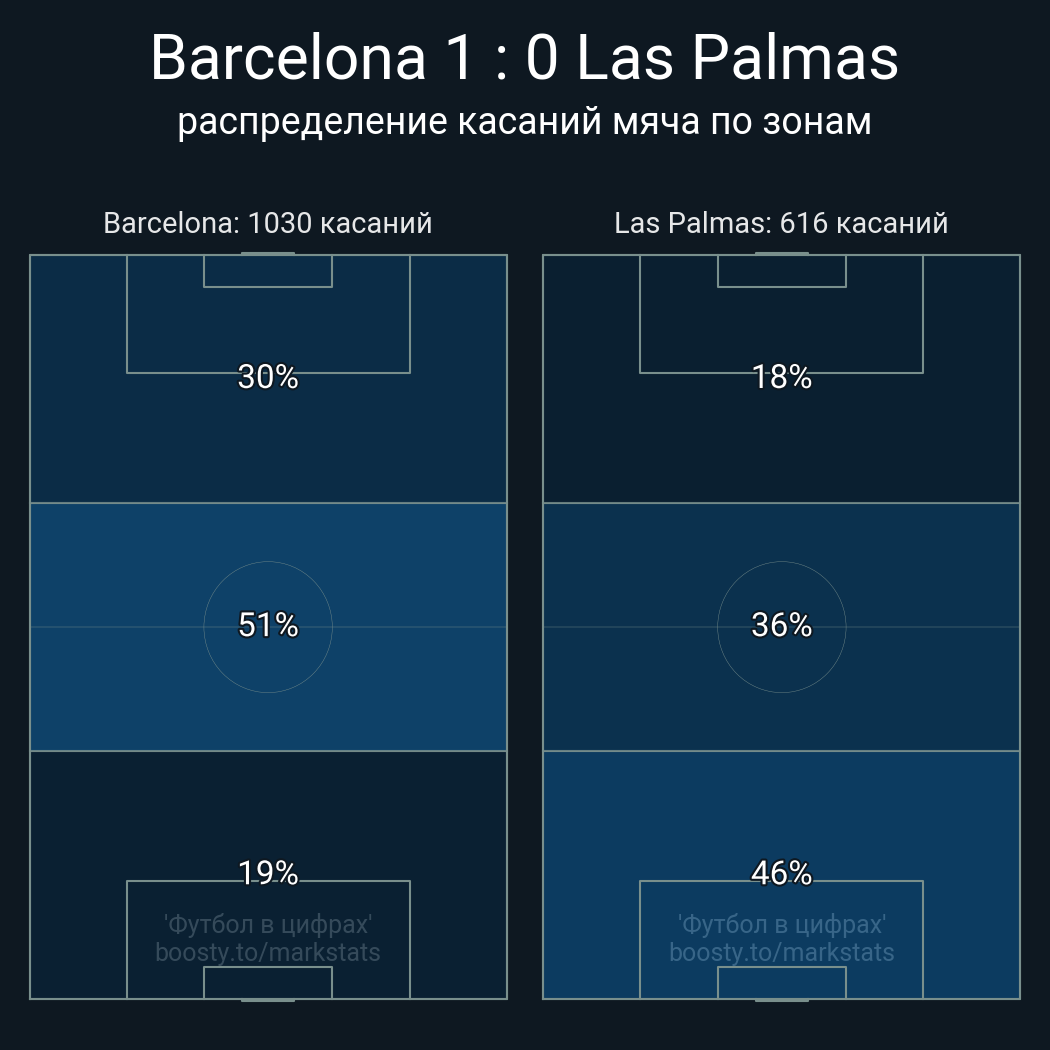This screenshot has height=1050, width=1050.
Task: Click the 'Футбол в цифрах' watermark on Las Palmas' pitch
Action: (781, 924)
